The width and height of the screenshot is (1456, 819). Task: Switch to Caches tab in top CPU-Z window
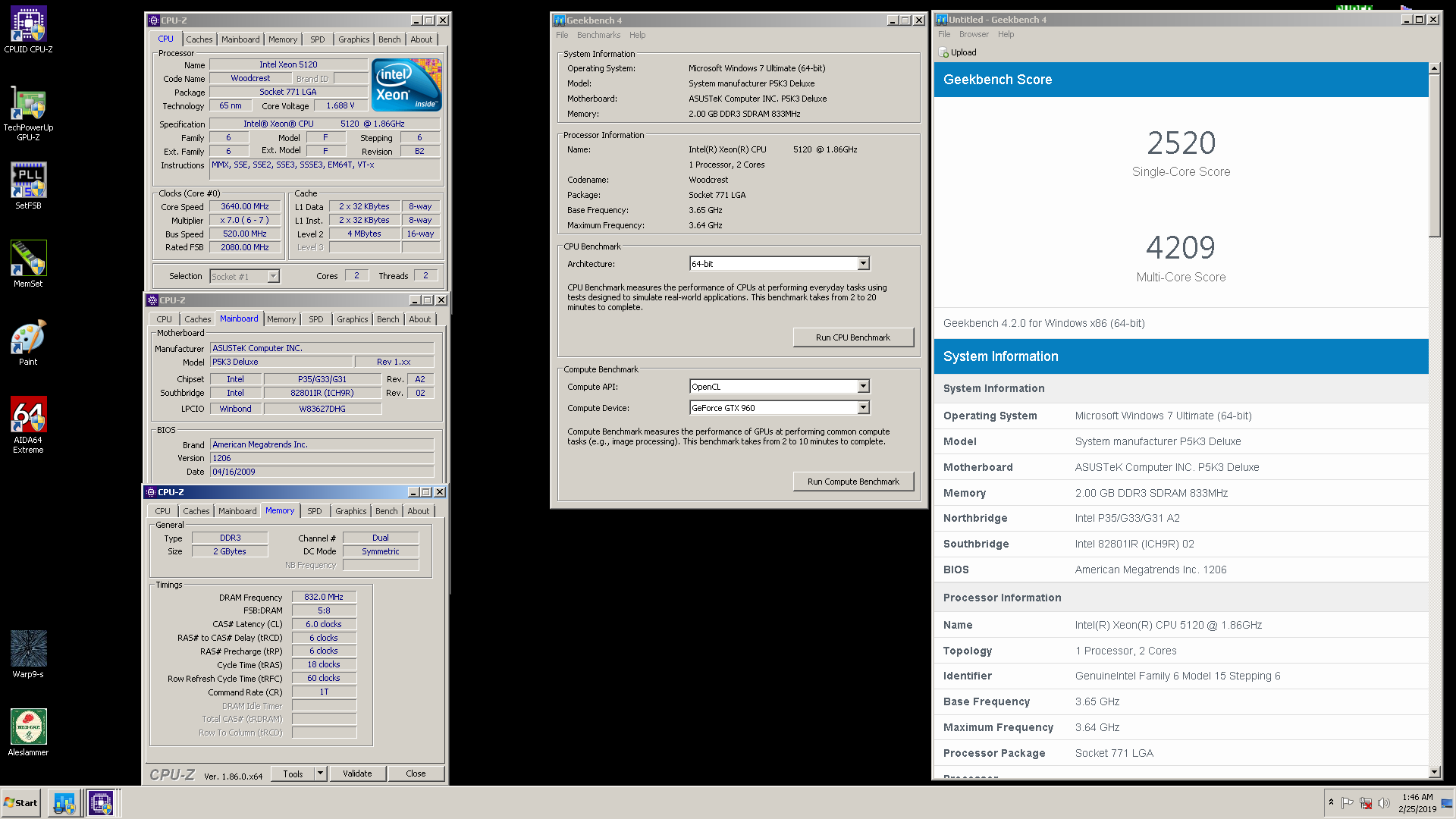(x=199, y=39)
